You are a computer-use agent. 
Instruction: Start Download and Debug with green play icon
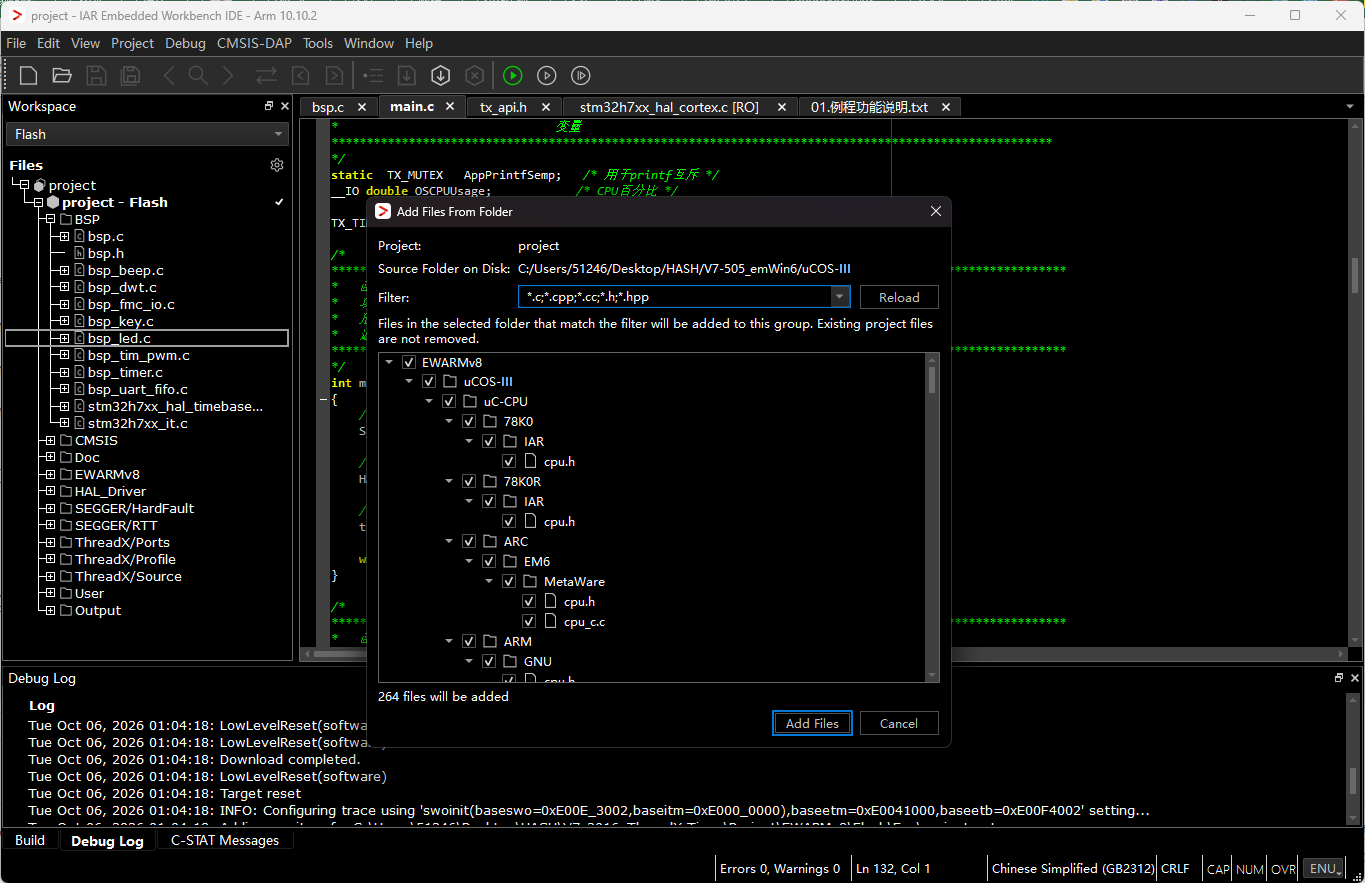tap(512, 75)
